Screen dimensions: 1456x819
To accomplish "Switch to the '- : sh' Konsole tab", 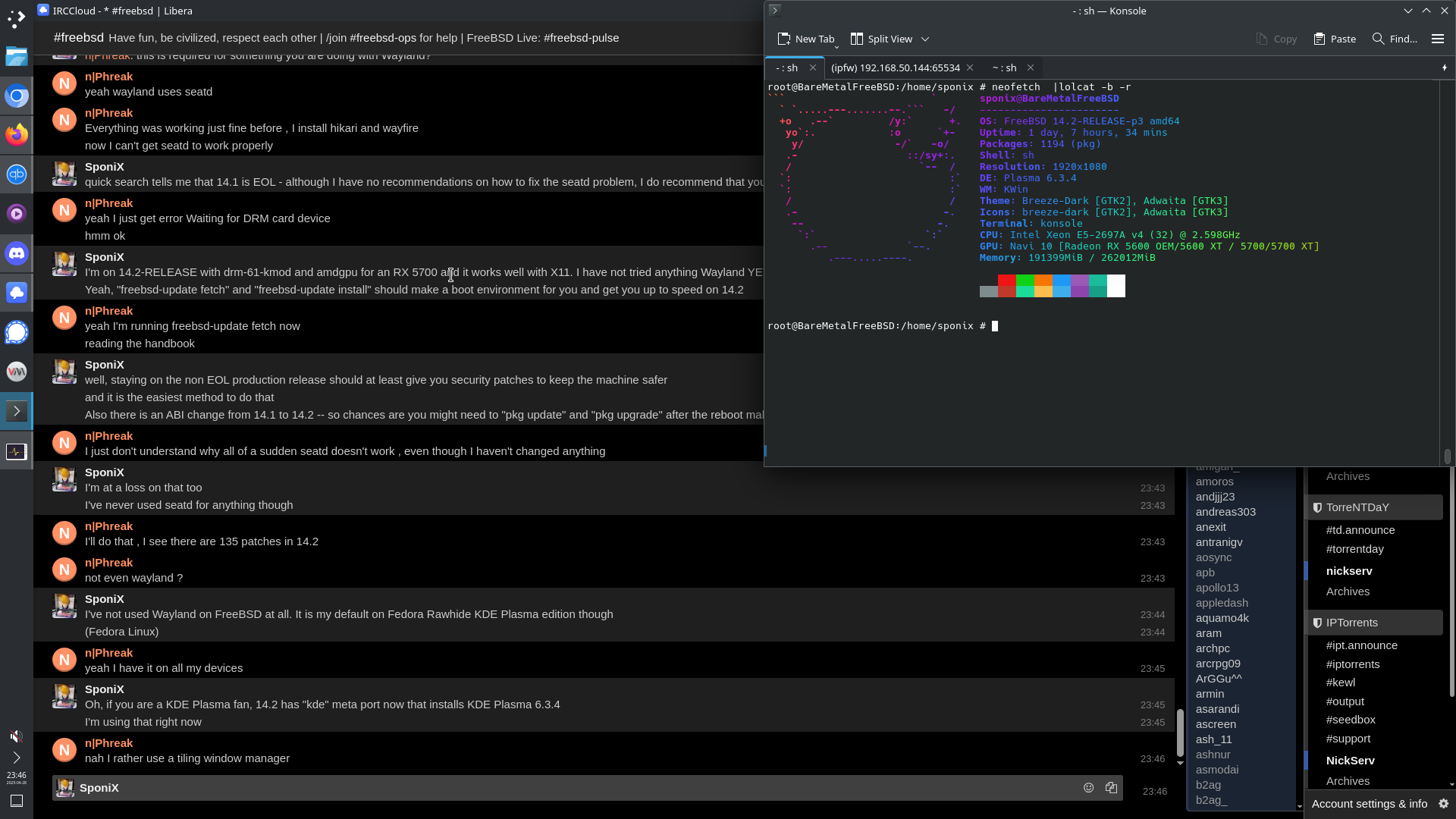I will (x=786, y=67).
